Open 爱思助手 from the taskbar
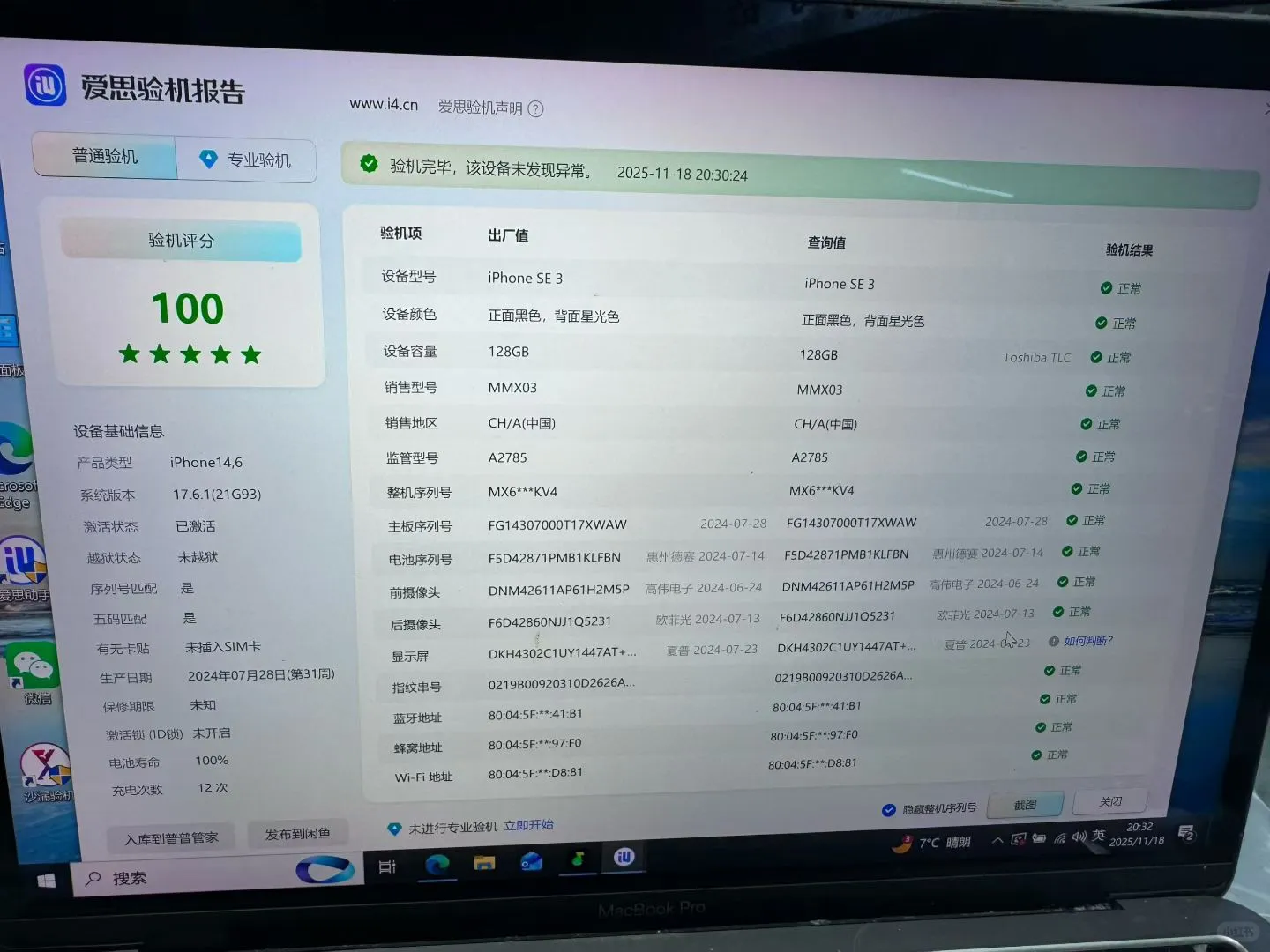This screenshot has width=1270, height=952. [623, 858]
